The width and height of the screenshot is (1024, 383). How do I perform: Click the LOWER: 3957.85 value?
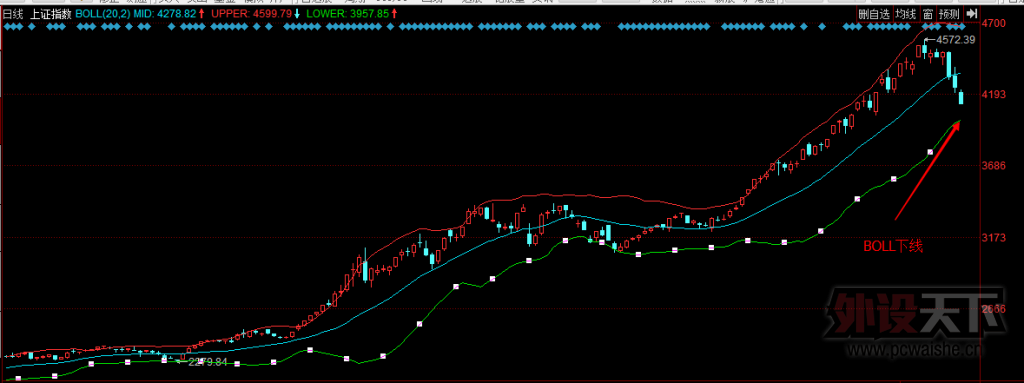347,13
